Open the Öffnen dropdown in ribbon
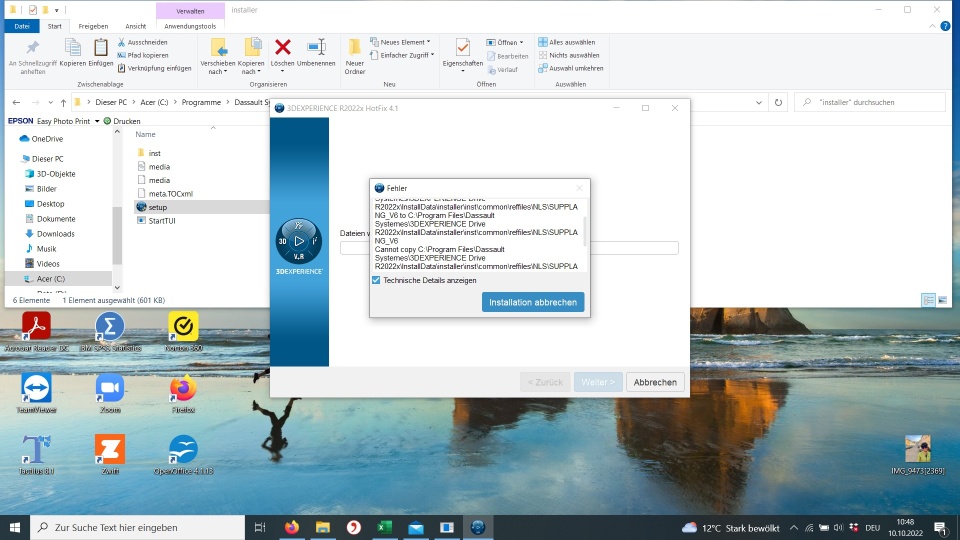The image size is (960, 540). (505, 42)
